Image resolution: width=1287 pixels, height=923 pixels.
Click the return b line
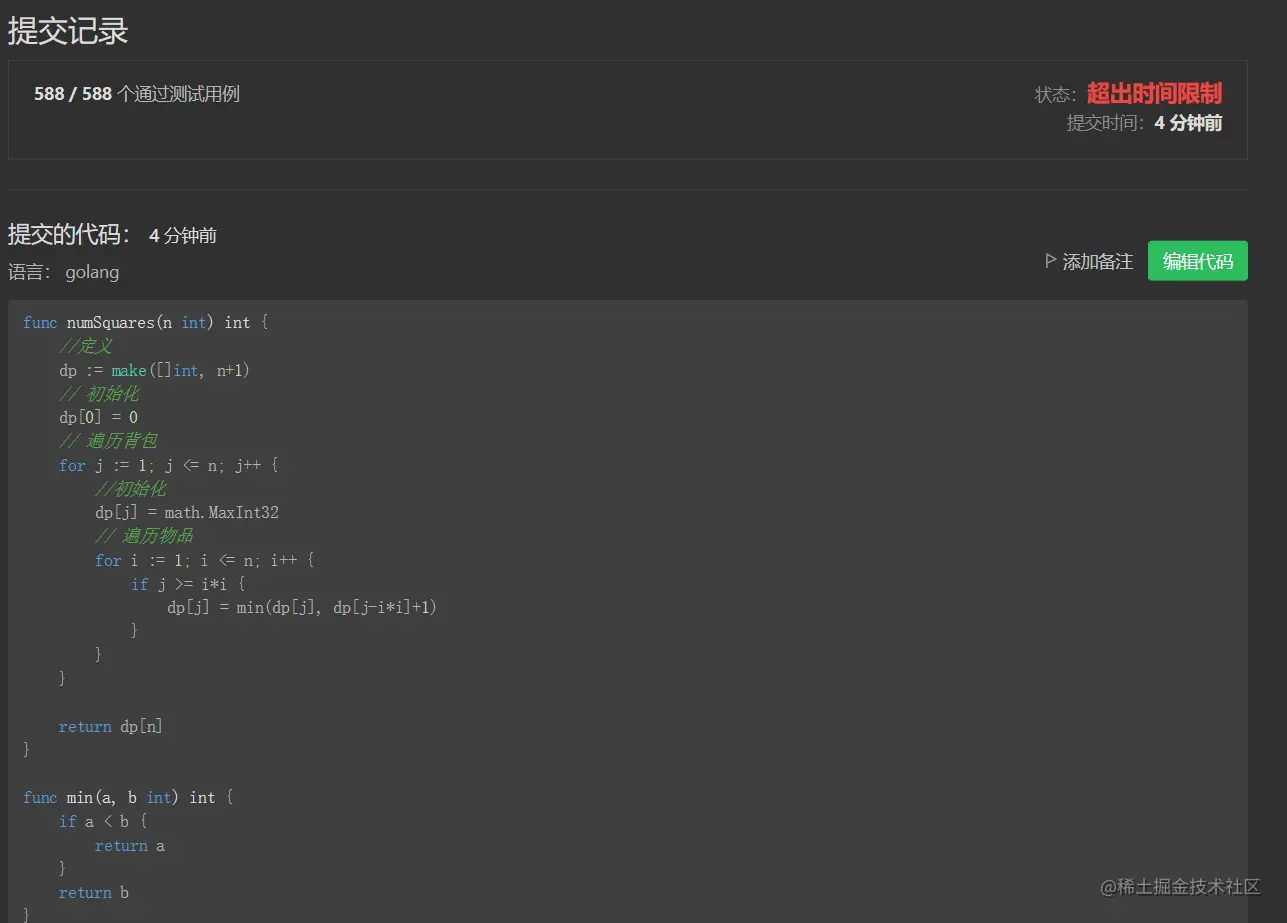[x=94, y=892]
